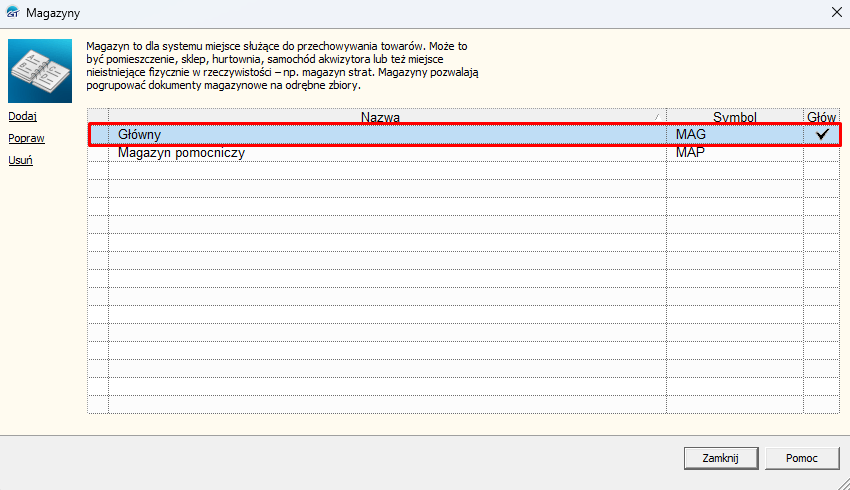Select the Główny warehouse name
The width and height of the screenshot is (850, 490).
point(139,134)
